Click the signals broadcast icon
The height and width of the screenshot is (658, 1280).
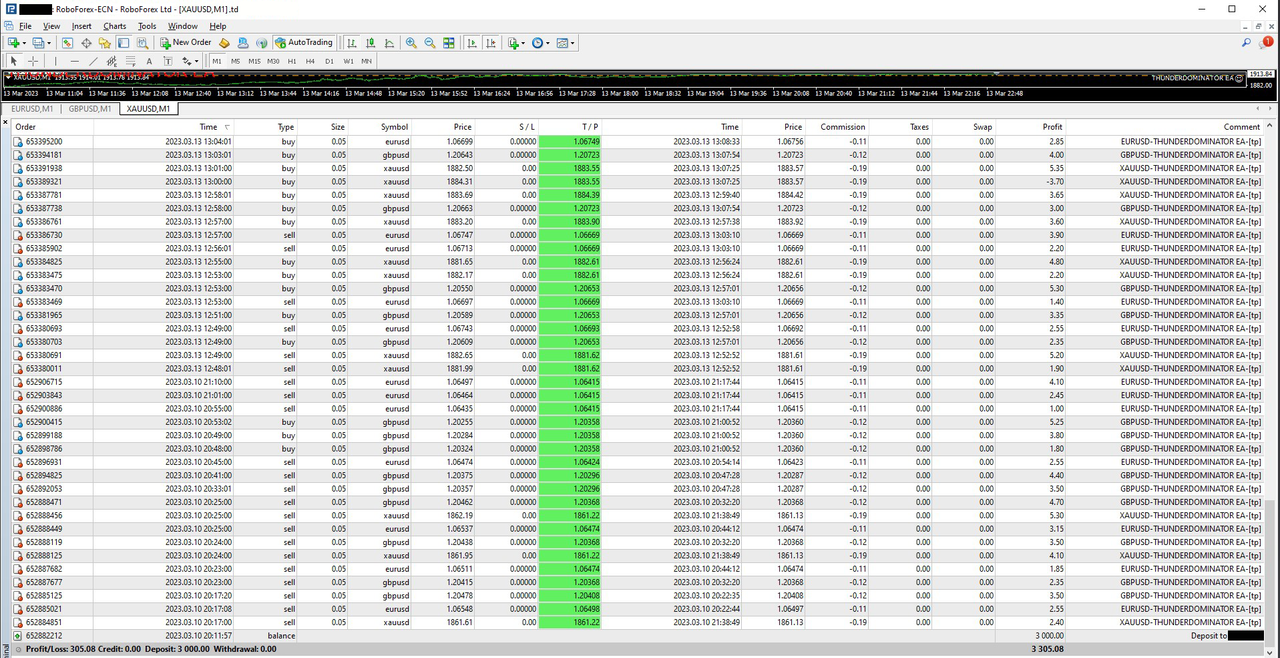pos(261,43)
